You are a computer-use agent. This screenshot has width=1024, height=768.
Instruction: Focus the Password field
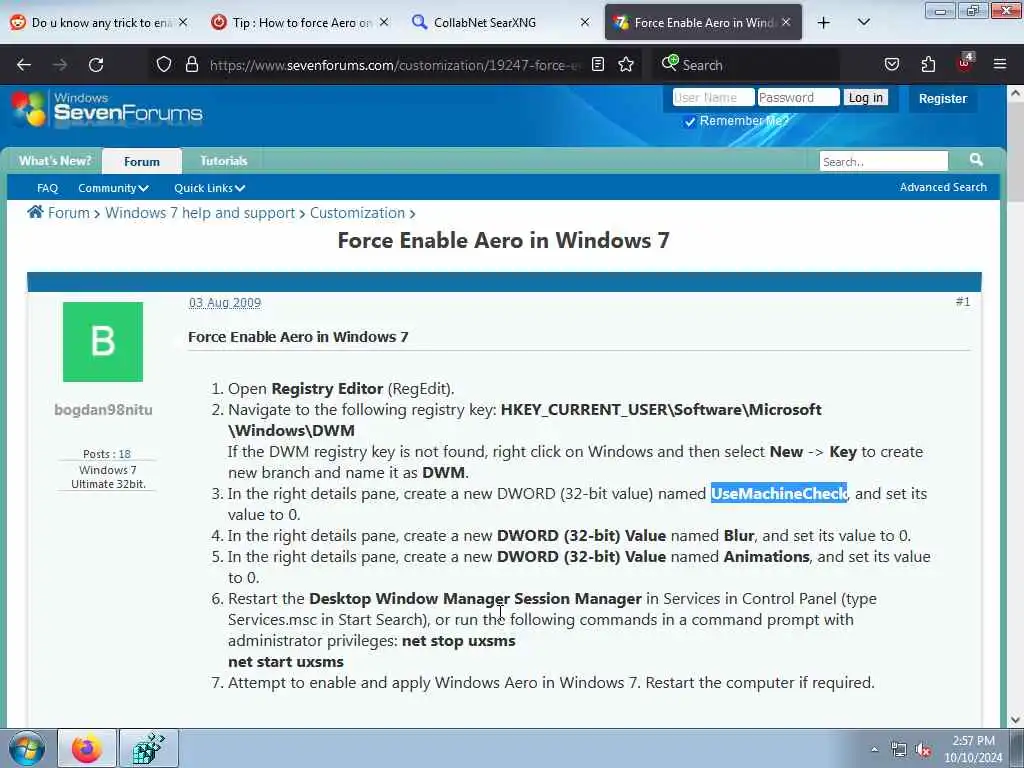[x=798, y=97]
